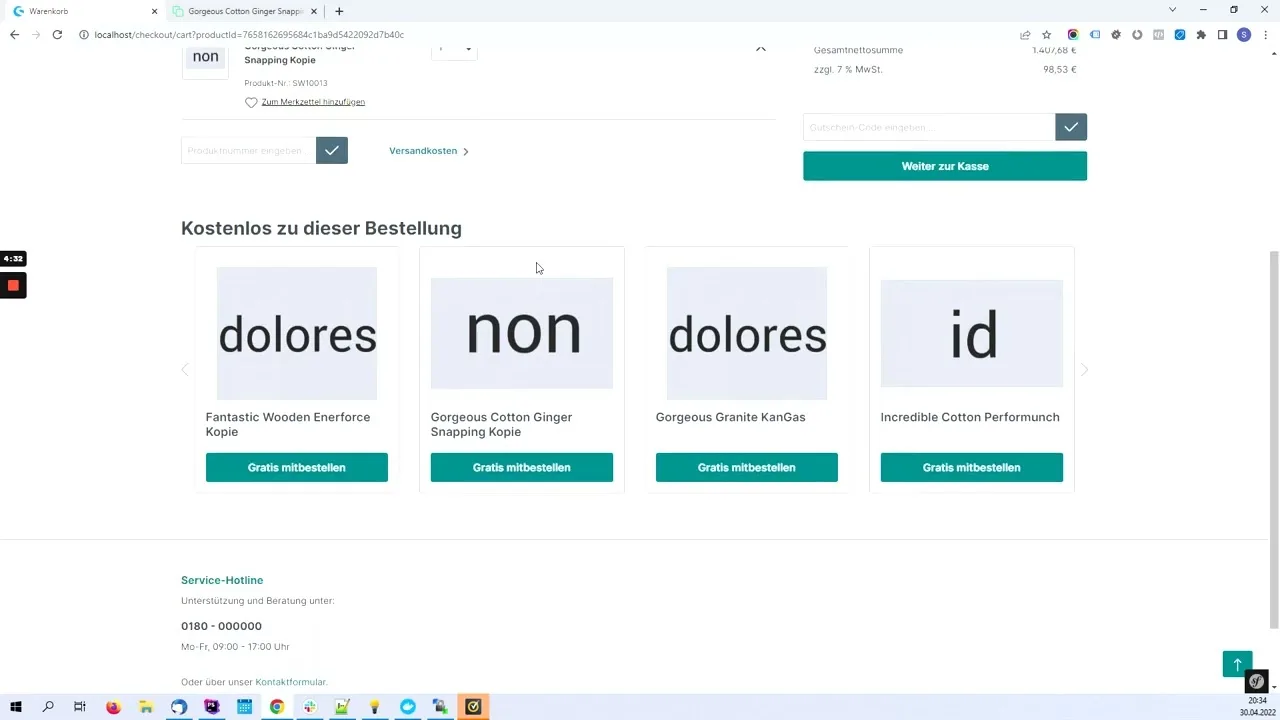Viewport: 1280px width, 720px height.
Task: Click the Incredible Cotton Performunch title
Action: pyautogui.click(x=970, y=417)
